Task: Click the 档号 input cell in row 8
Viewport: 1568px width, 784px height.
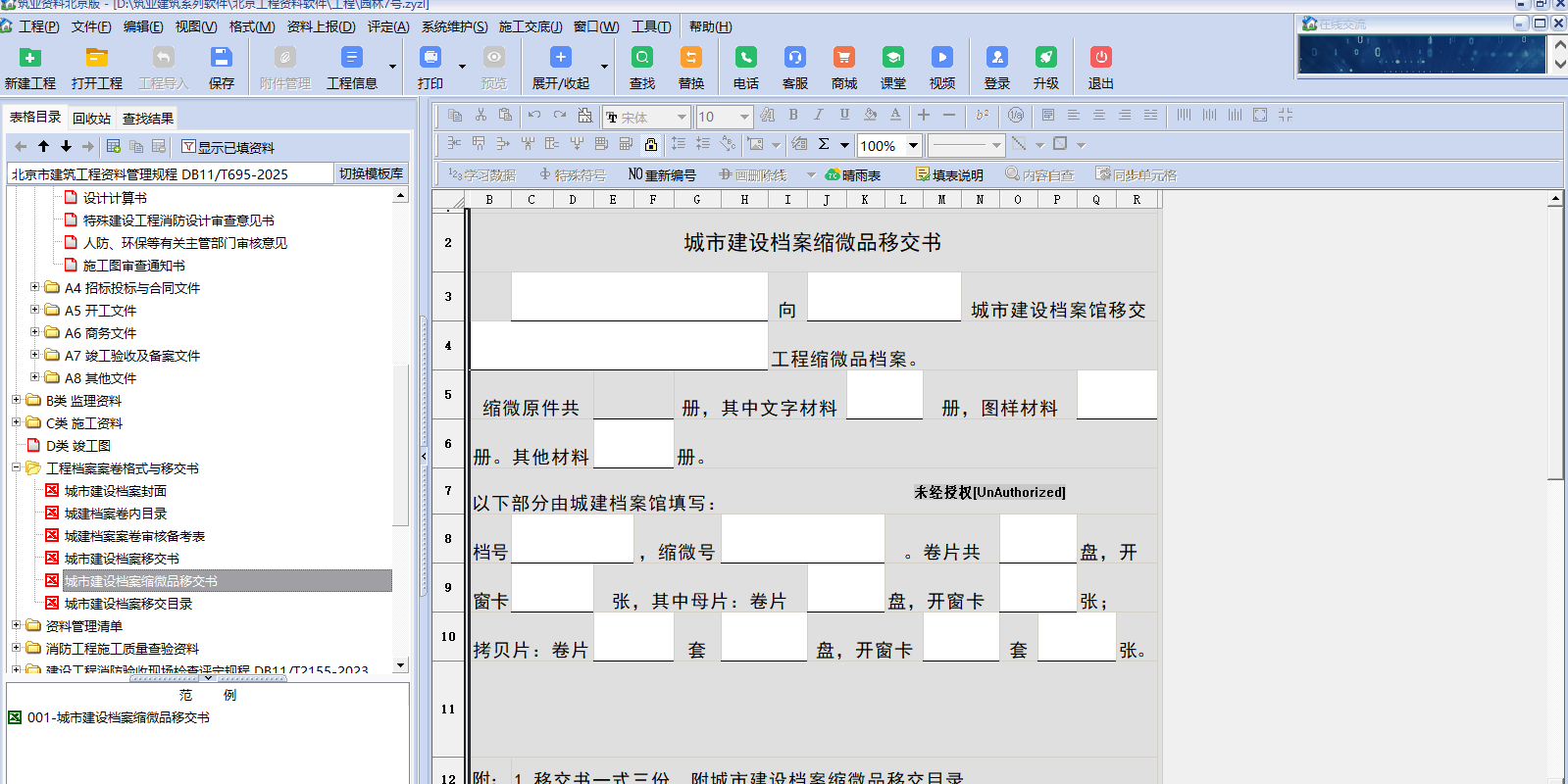Action: (x=572, y=539)
